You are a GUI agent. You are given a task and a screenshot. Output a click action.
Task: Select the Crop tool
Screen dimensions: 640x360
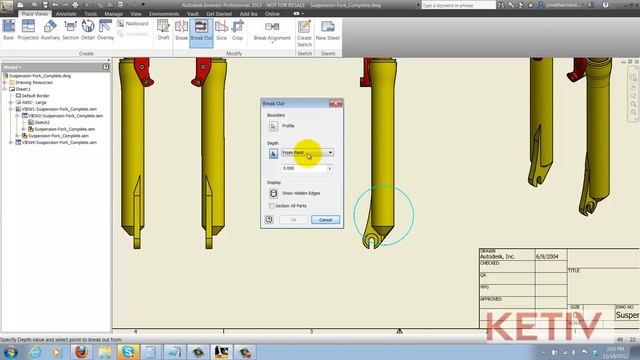[x=237, y=30]
